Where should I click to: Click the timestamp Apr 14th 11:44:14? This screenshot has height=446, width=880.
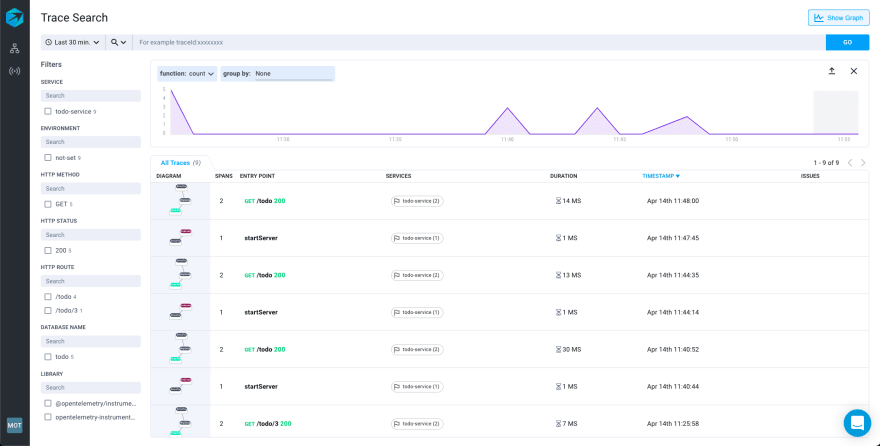click(x=673, y=312)
